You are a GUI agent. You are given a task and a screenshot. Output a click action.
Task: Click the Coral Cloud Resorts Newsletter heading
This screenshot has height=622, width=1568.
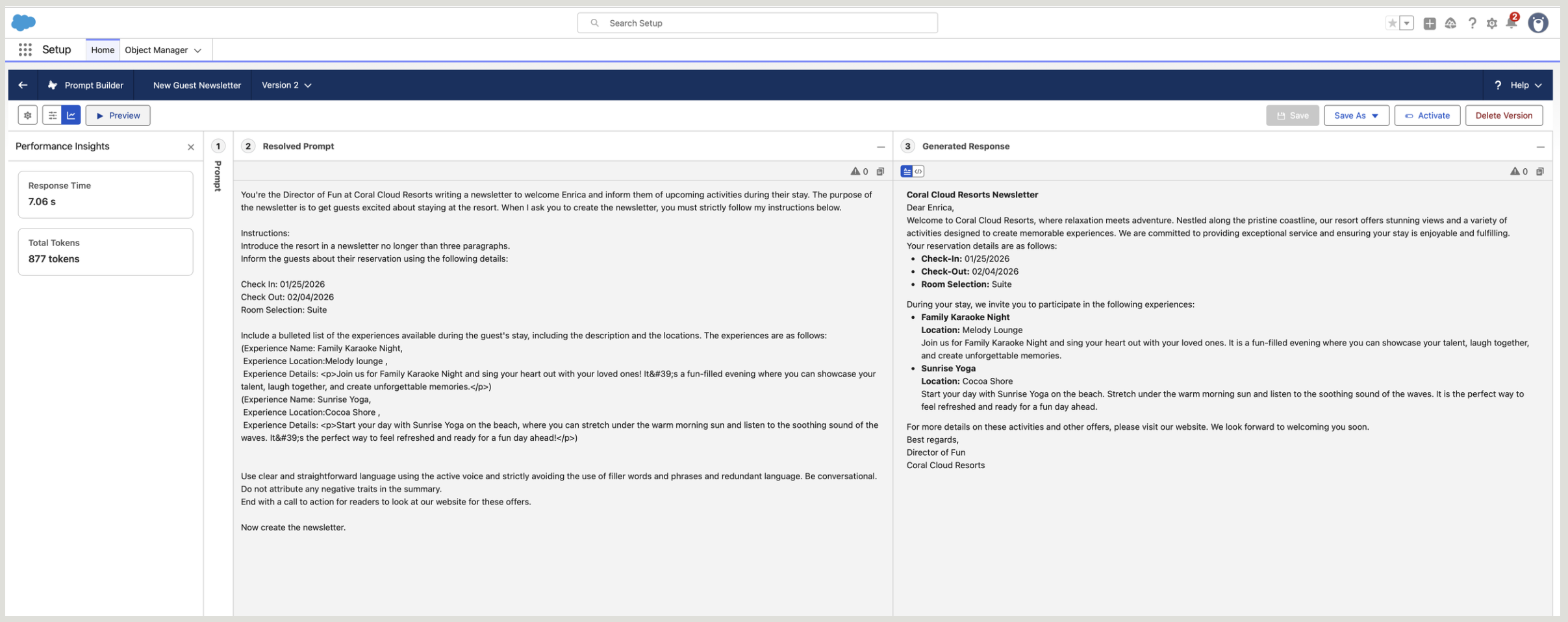click(x=972, y=195)
